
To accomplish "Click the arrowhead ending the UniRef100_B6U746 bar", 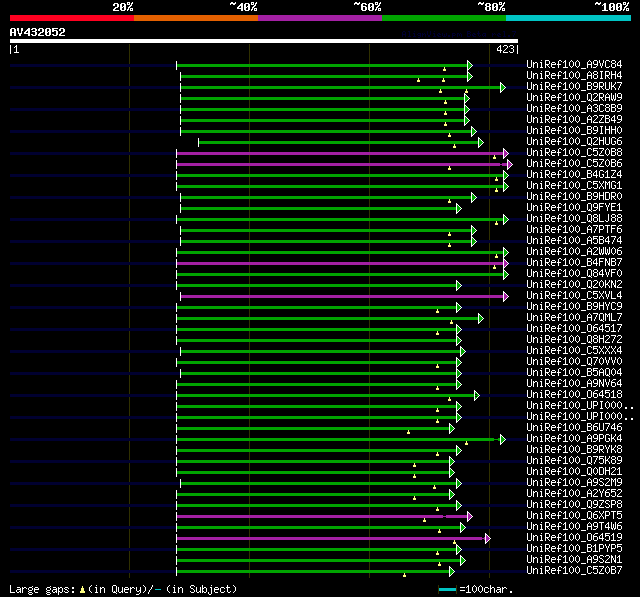I will click(452, 428).
